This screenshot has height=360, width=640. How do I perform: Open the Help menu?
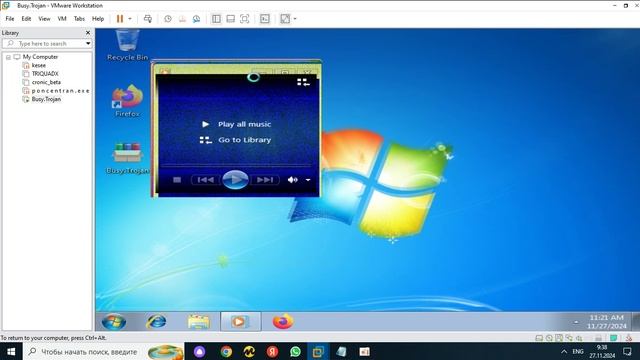(98, 19)
